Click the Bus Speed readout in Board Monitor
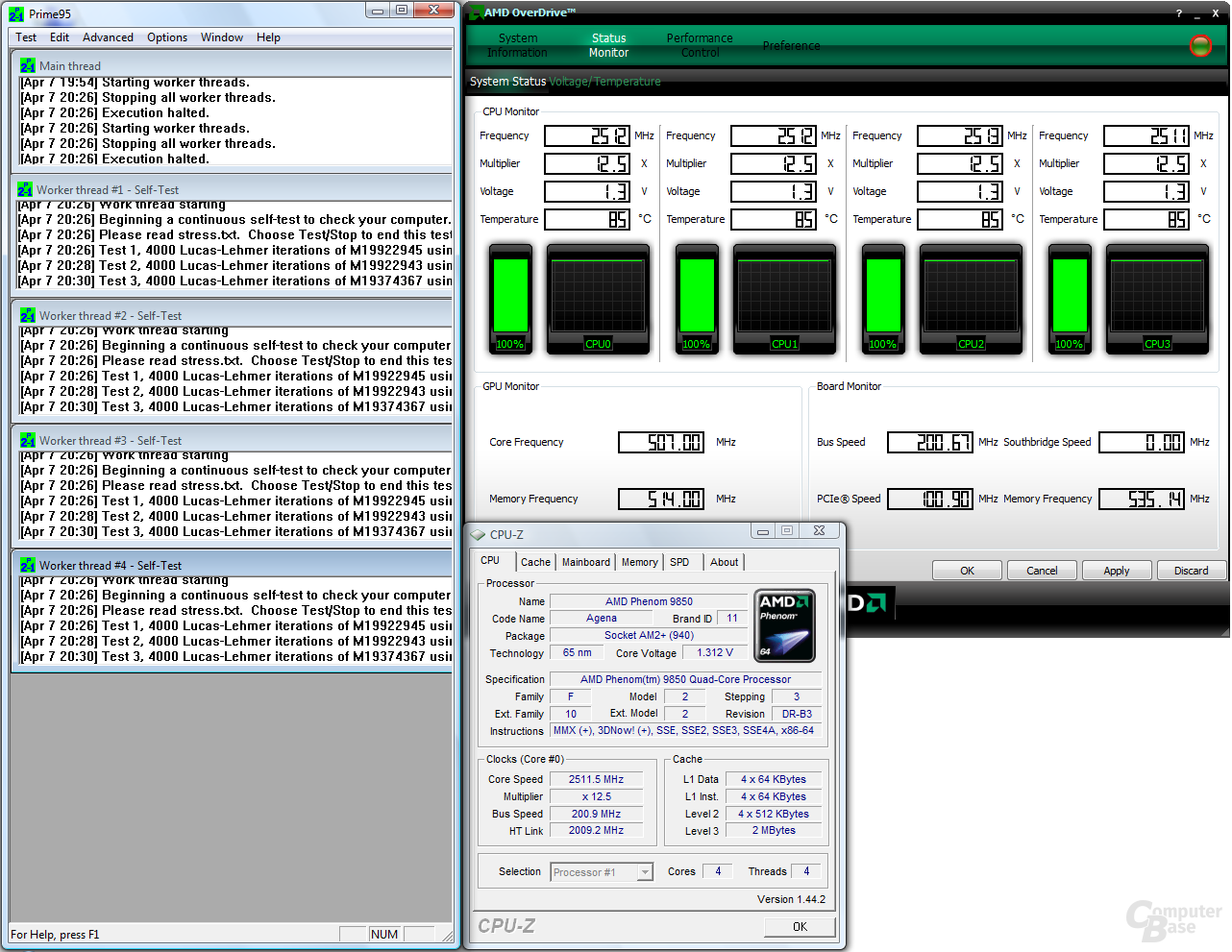 pyautogui.click(x=930, y=442)
